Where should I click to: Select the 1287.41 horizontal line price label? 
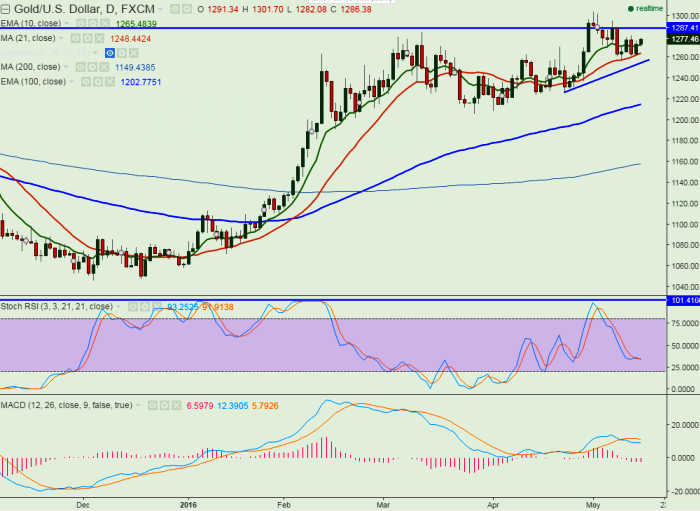(683, 28)
